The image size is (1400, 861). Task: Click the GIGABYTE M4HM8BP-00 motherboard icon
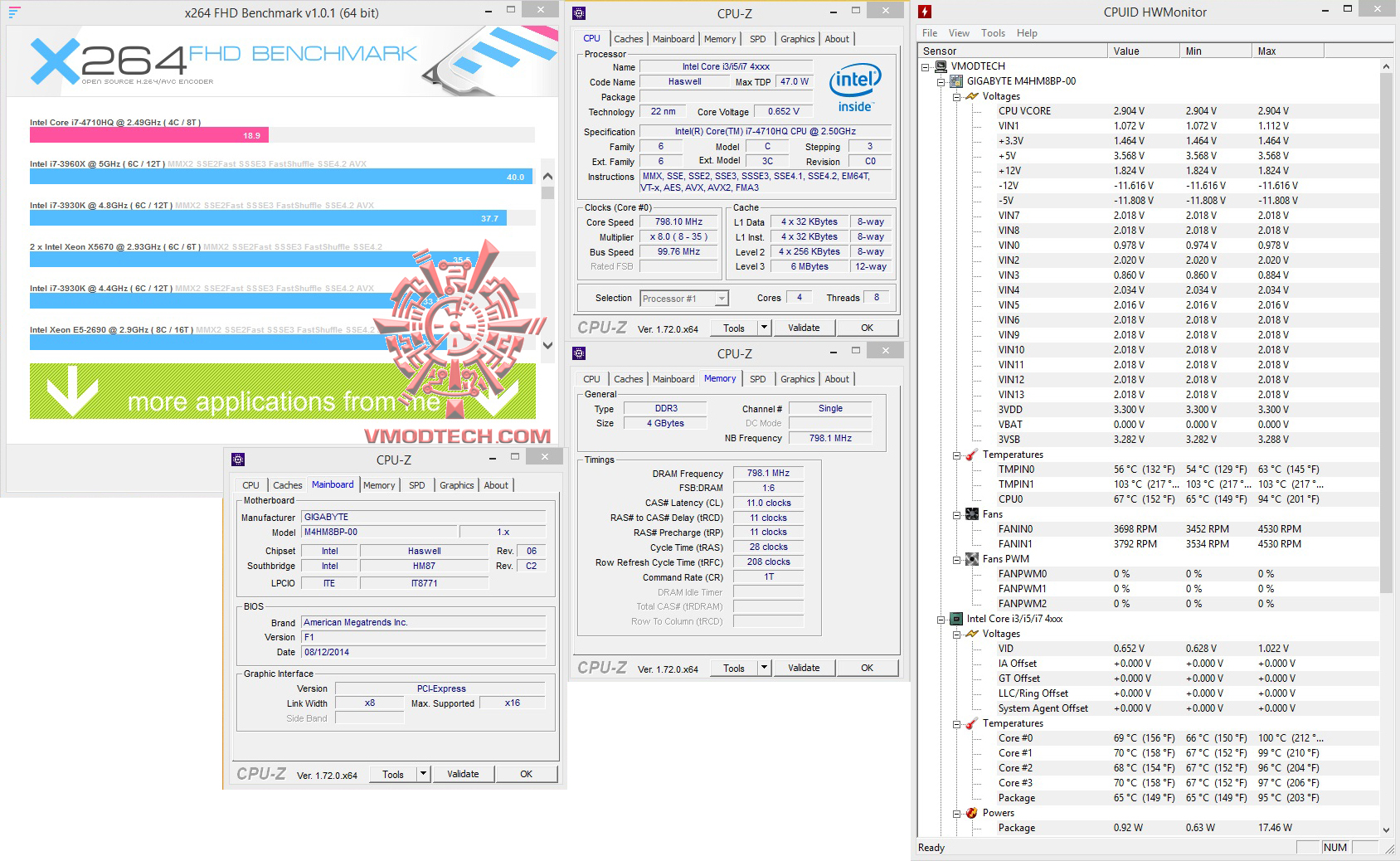pyautogui.click(x=955, y=81)
